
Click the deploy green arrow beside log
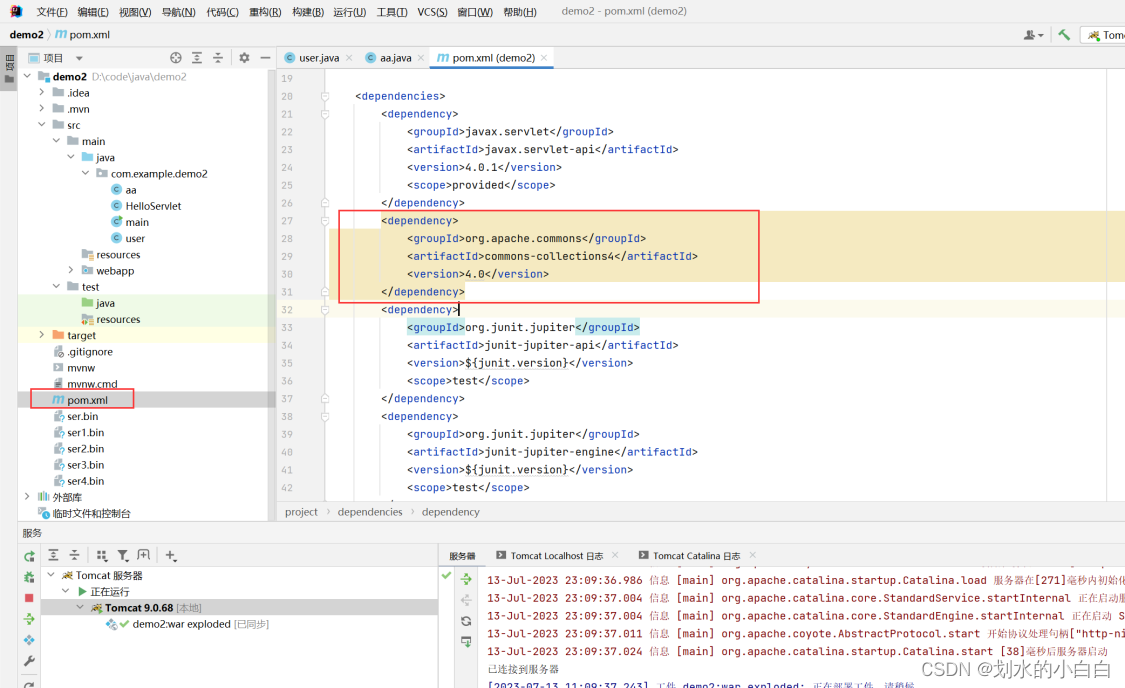click(466, 580)
